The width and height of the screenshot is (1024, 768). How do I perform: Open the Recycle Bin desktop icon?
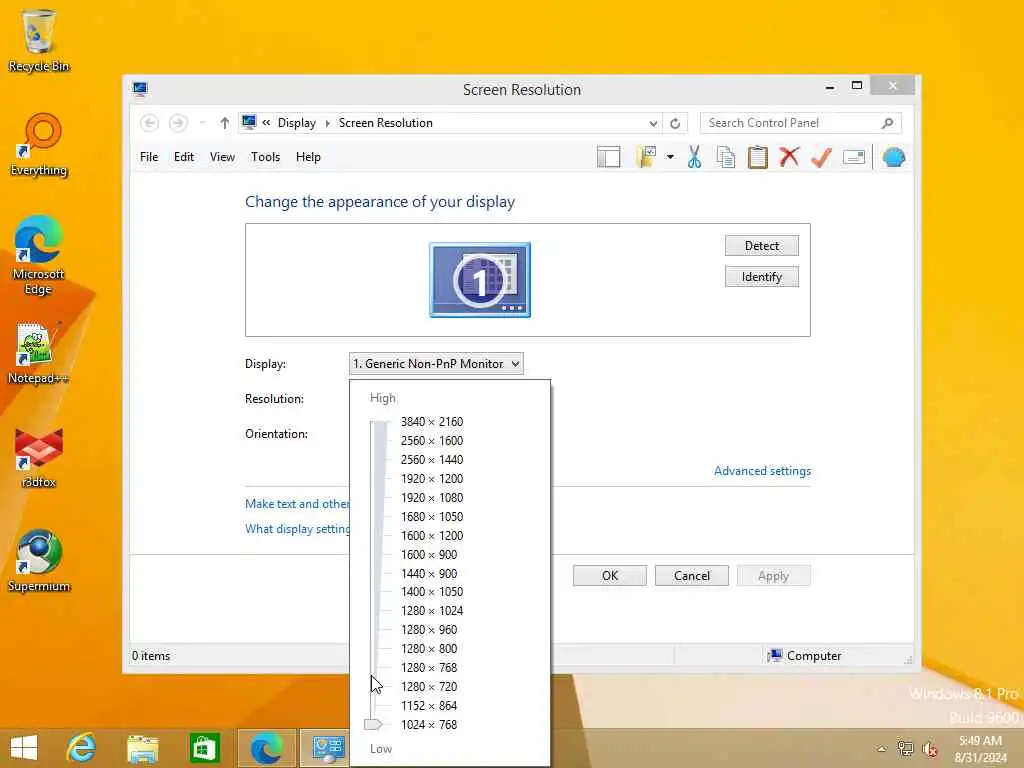pos(39,40)
